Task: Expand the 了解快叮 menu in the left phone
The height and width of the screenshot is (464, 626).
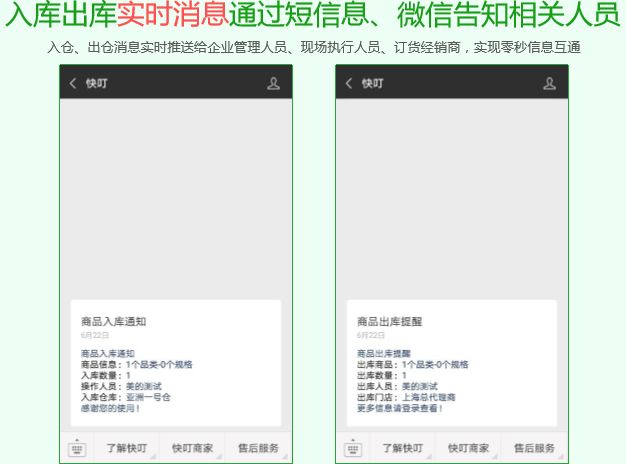Action: (x=127, y=448)
